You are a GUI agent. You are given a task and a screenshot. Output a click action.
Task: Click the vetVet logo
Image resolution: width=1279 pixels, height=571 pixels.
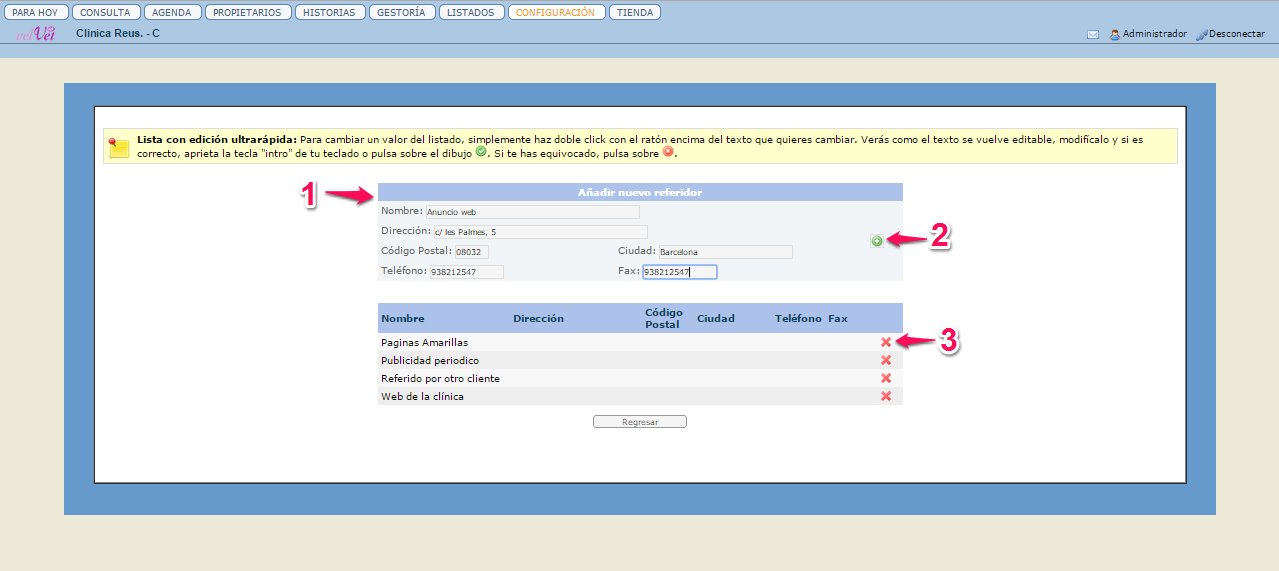(35, 34)
